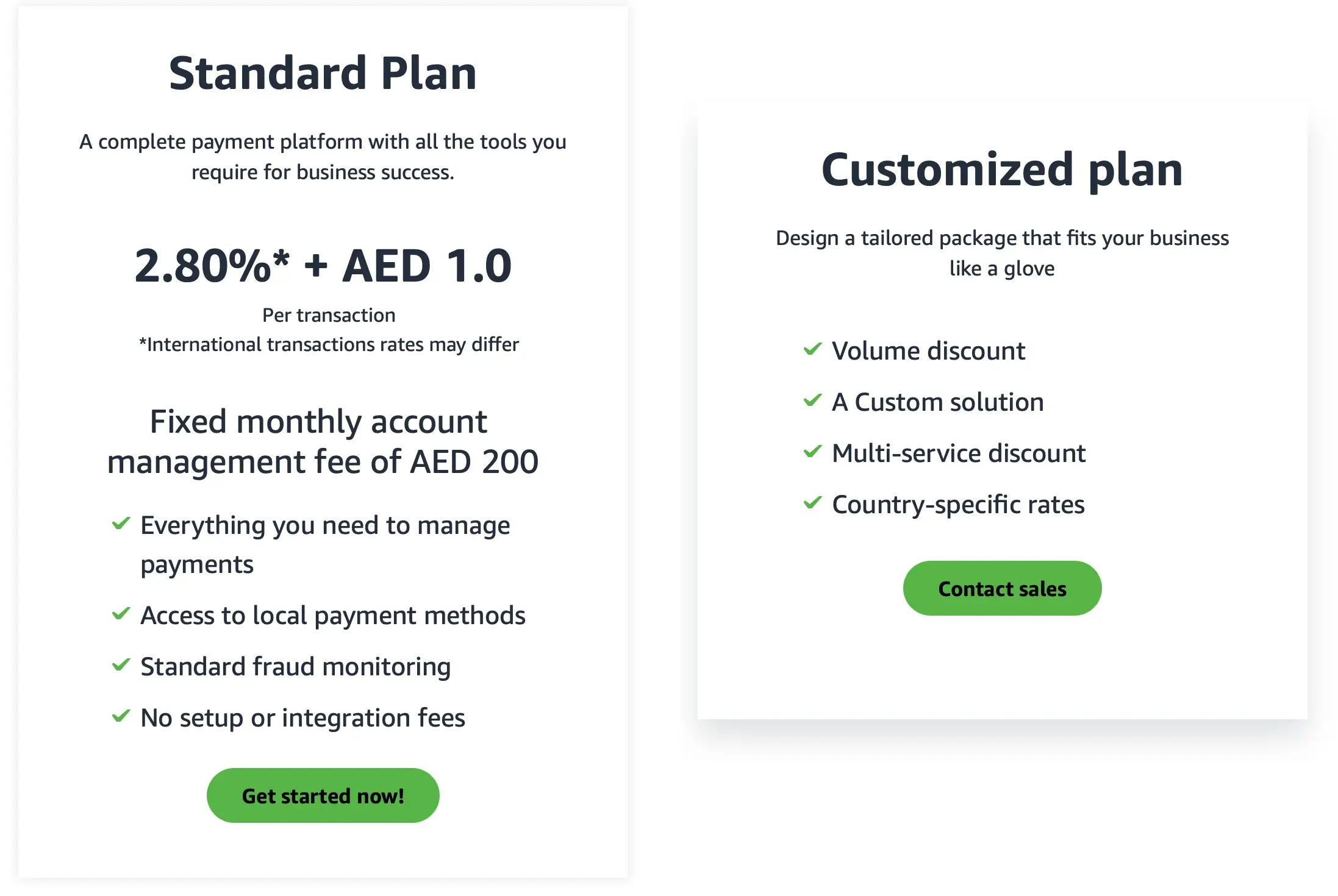Click the Volume discount list entry
1338x896 pixels.
[x=928, y=350]
